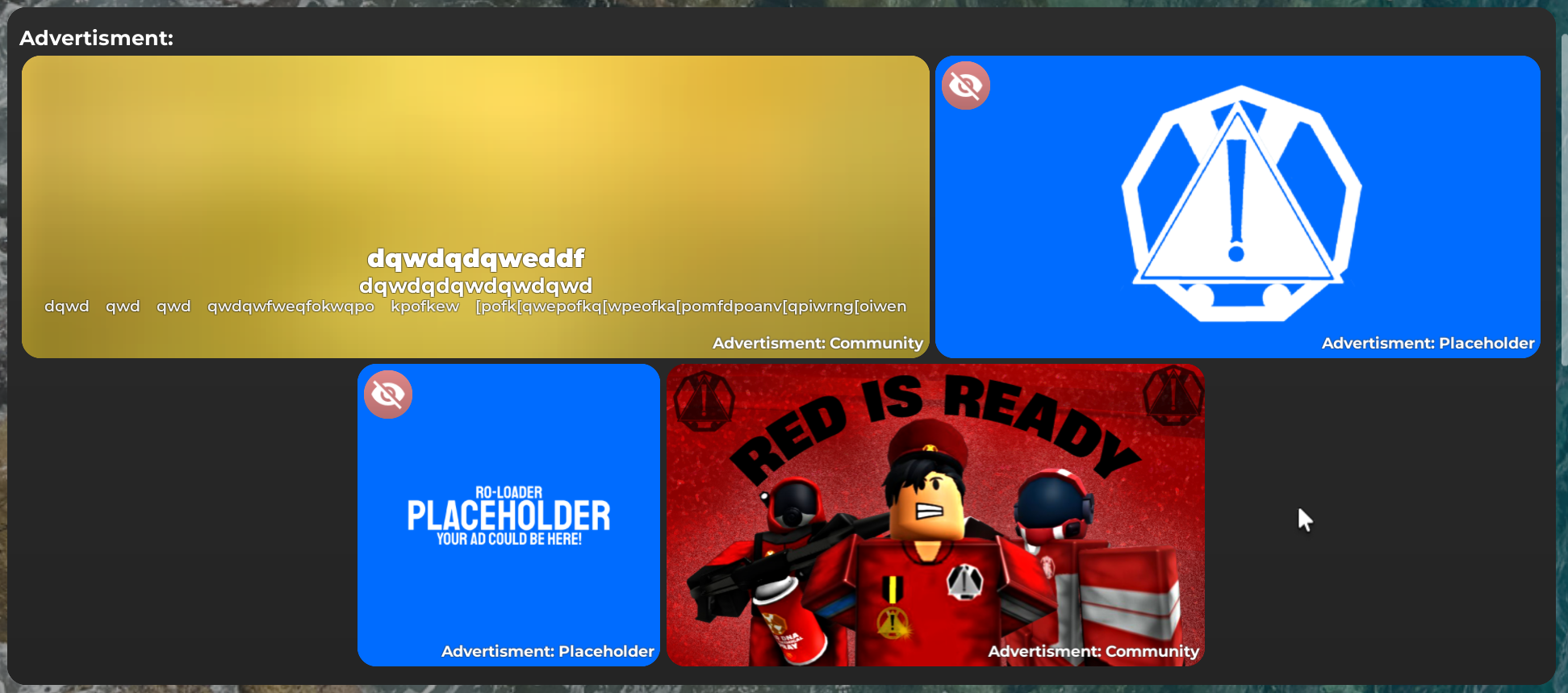Click the 'dqwdqdqwdqwdqwd' ad subtitle

coord(475,286)
